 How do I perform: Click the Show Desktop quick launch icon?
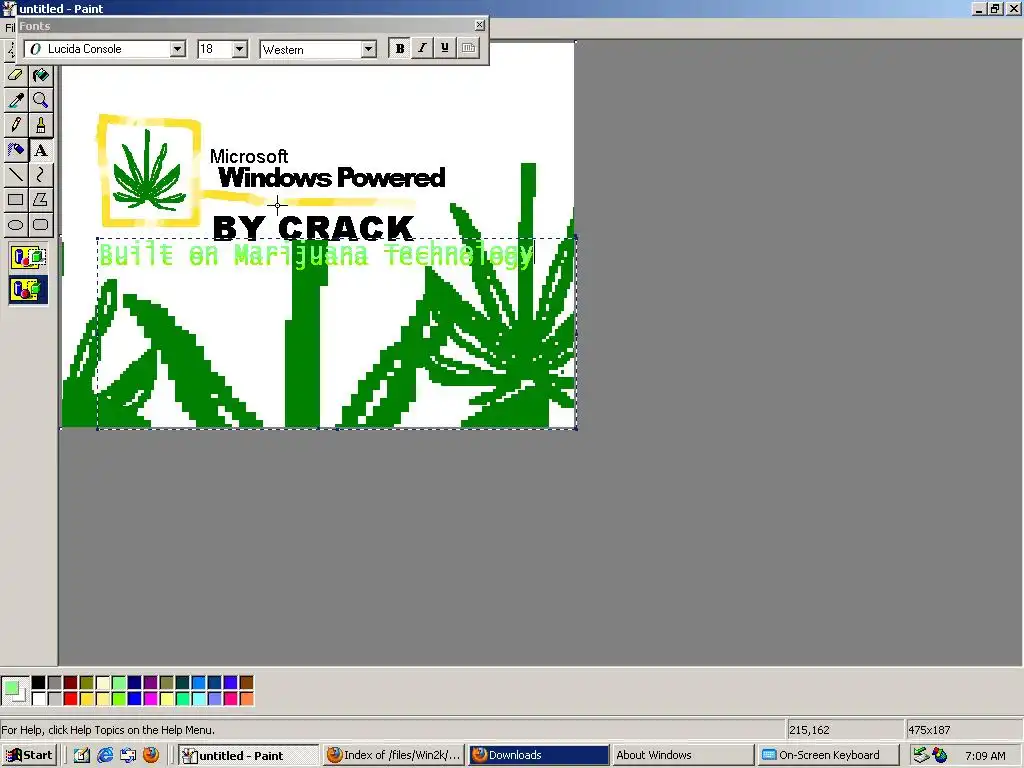click(82, 755)
